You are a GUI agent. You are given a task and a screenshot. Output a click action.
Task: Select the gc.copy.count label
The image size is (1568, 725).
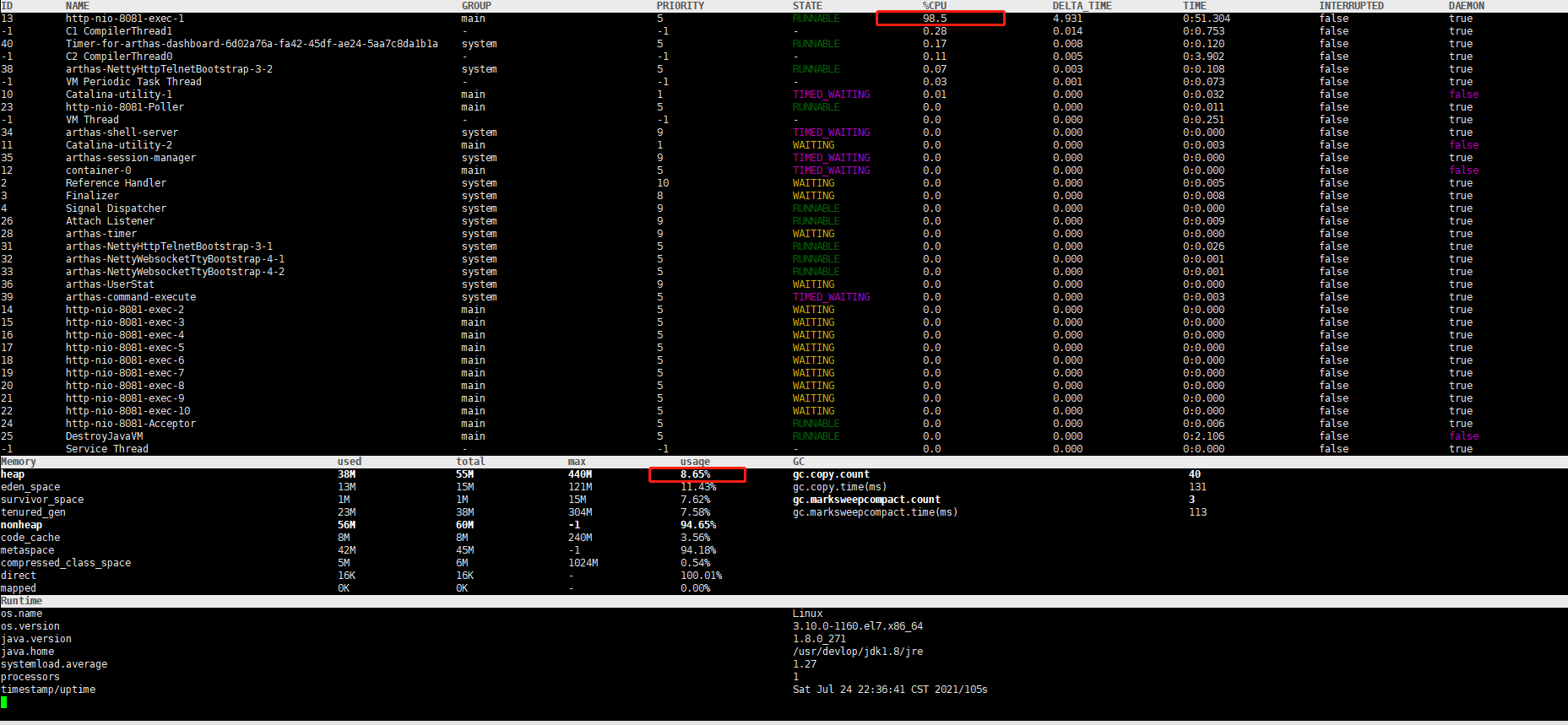pyautogui.click(x=831, y=474)
